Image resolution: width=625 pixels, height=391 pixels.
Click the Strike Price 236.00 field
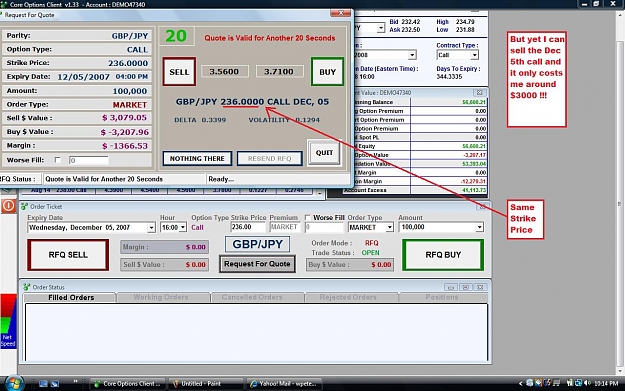point(248,227)
